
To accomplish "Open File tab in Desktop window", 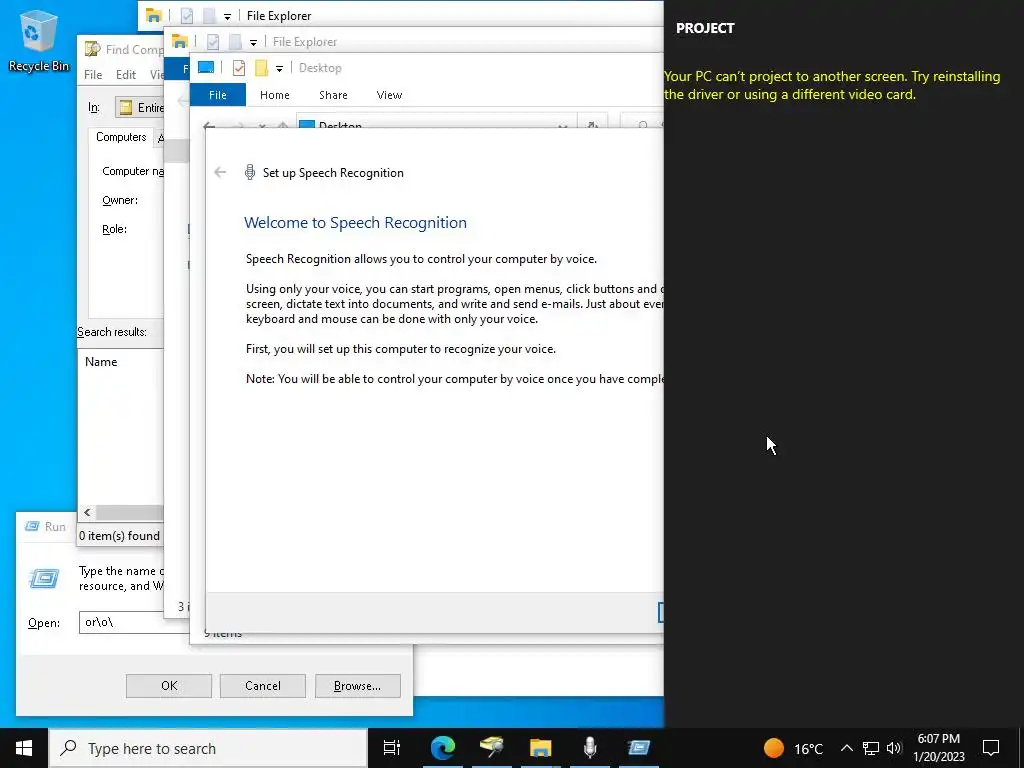I will [x=217, y=95].
